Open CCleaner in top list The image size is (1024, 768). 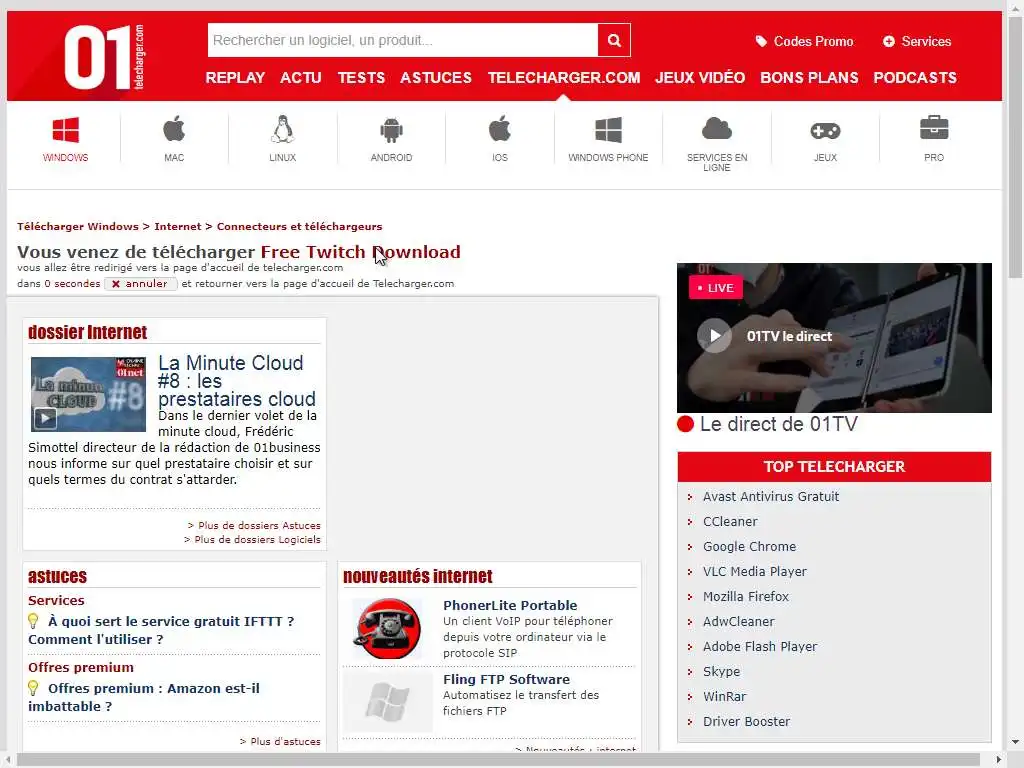(730, 521)
